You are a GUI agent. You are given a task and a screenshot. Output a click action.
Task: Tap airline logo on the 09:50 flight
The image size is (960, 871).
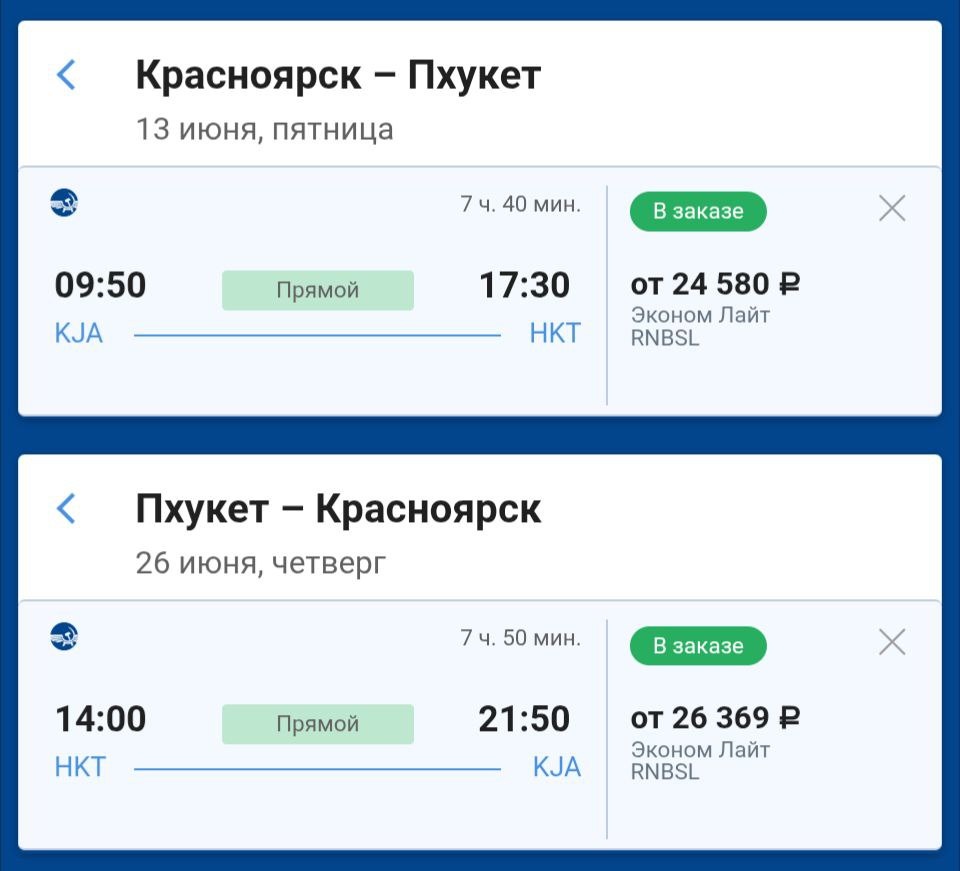coord(64,203)
